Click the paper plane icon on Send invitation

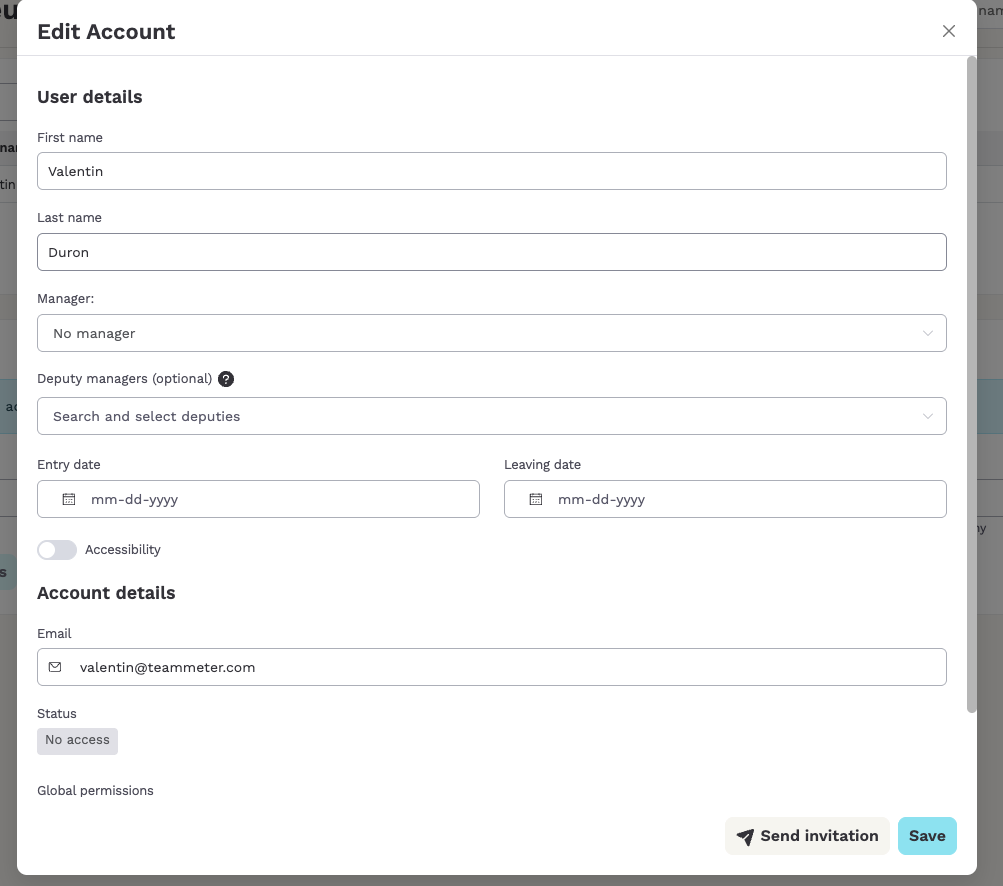coord(745,837)
